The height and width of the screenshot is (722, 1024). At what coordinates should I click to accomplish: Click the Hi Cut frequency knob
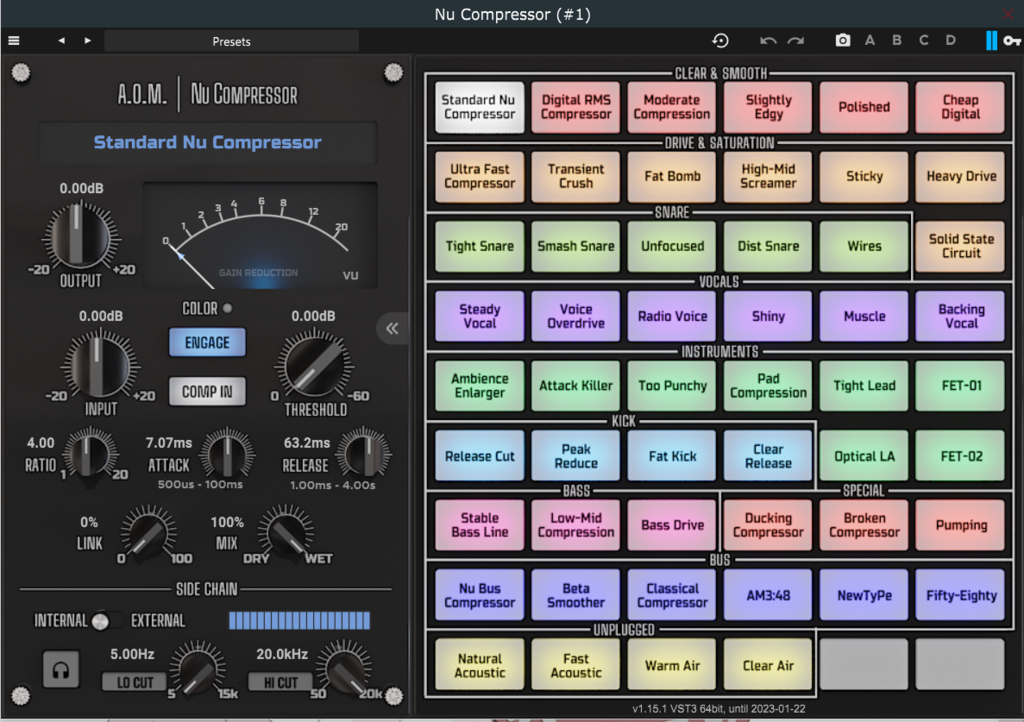coord(344,668)
